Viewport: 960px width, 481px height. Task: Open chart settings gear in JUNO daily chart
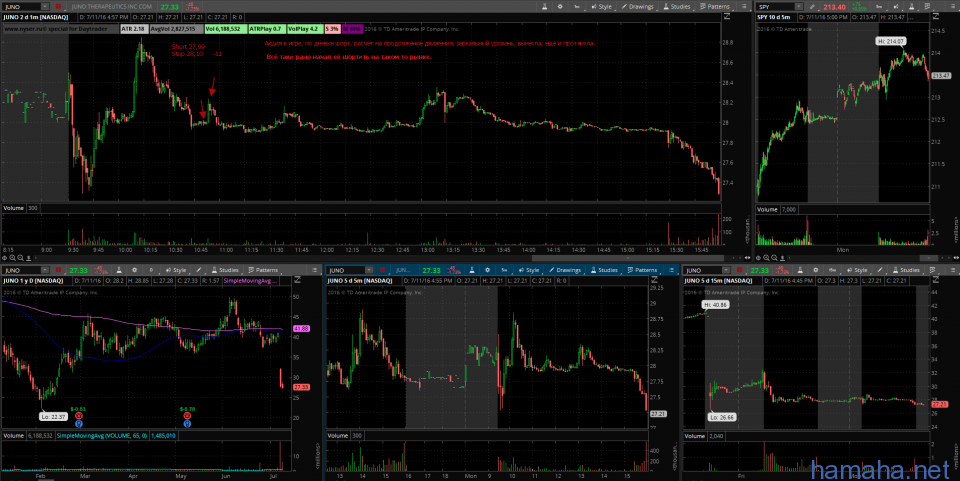click(135, 270)
